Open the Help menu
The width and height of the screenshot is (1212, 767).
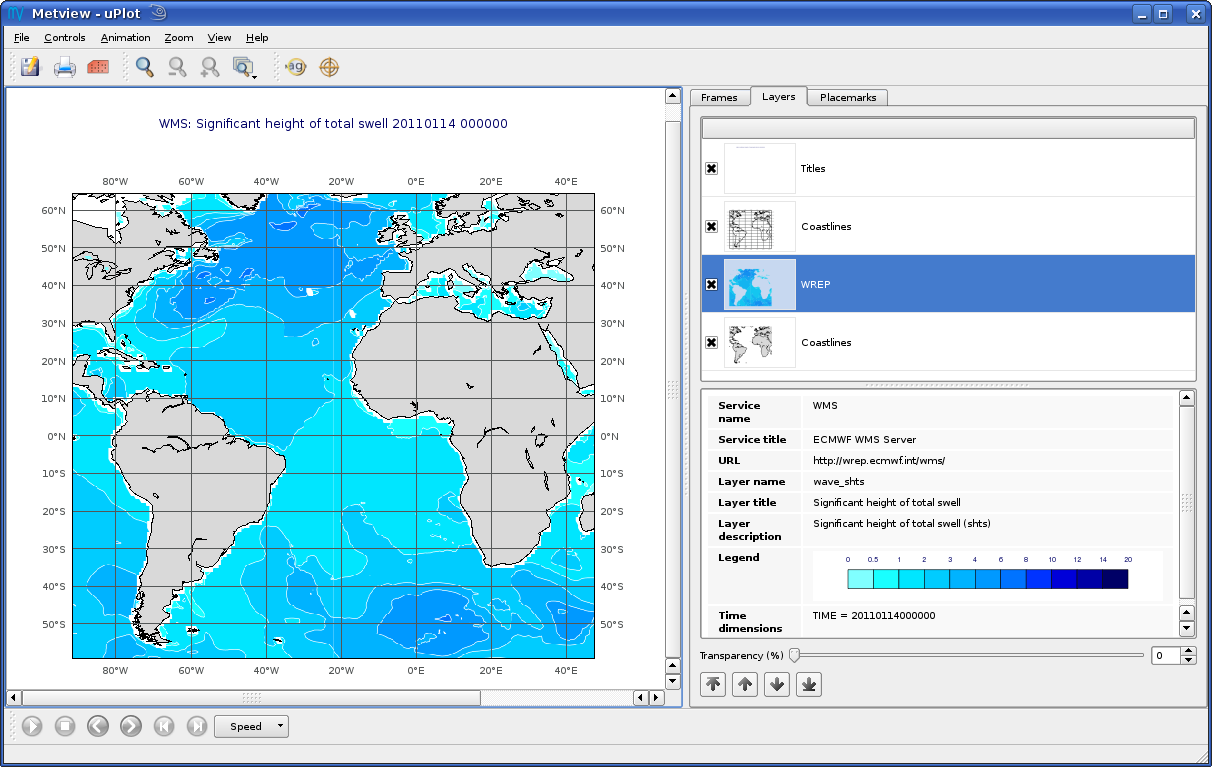tap(257, 38)
